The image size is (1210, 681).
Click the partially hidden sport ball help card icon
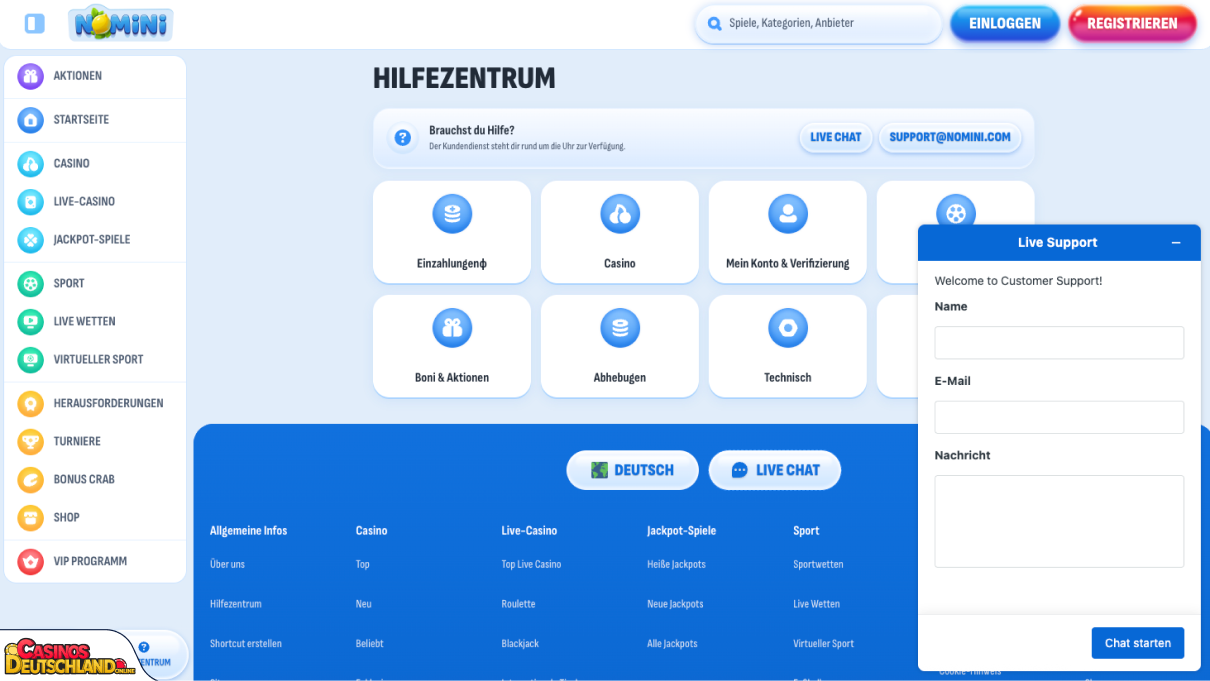click(x=956, y=210)
